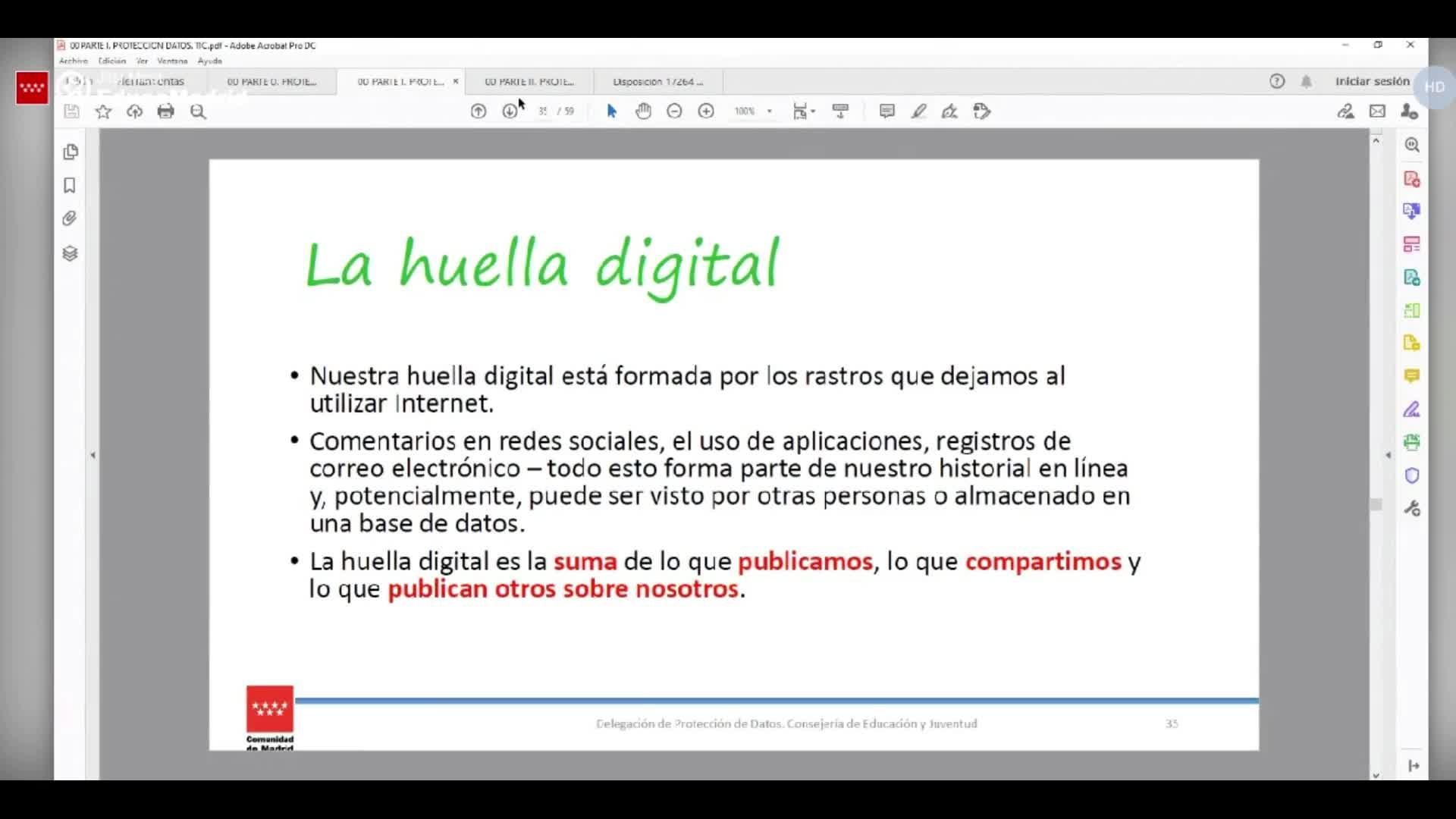Go to next page arrow
Image resolution: width=1456 pixels, height=819 pixels.
510,111
